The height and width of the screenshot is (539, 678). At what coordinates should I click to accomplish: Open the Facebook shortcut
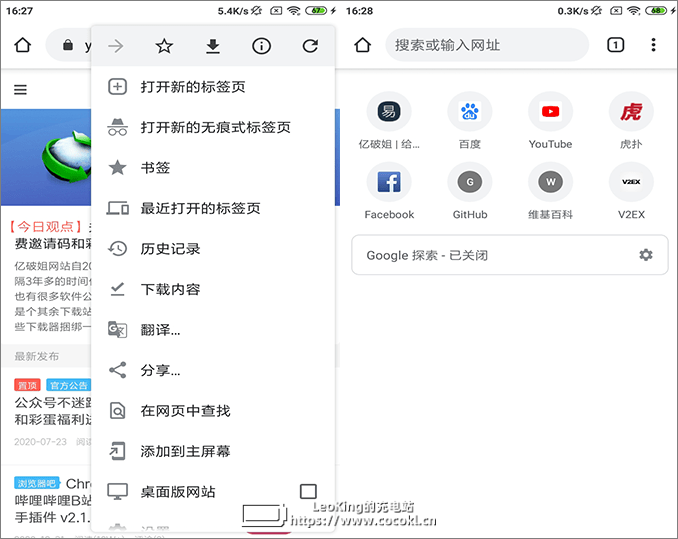click(389, 191)
